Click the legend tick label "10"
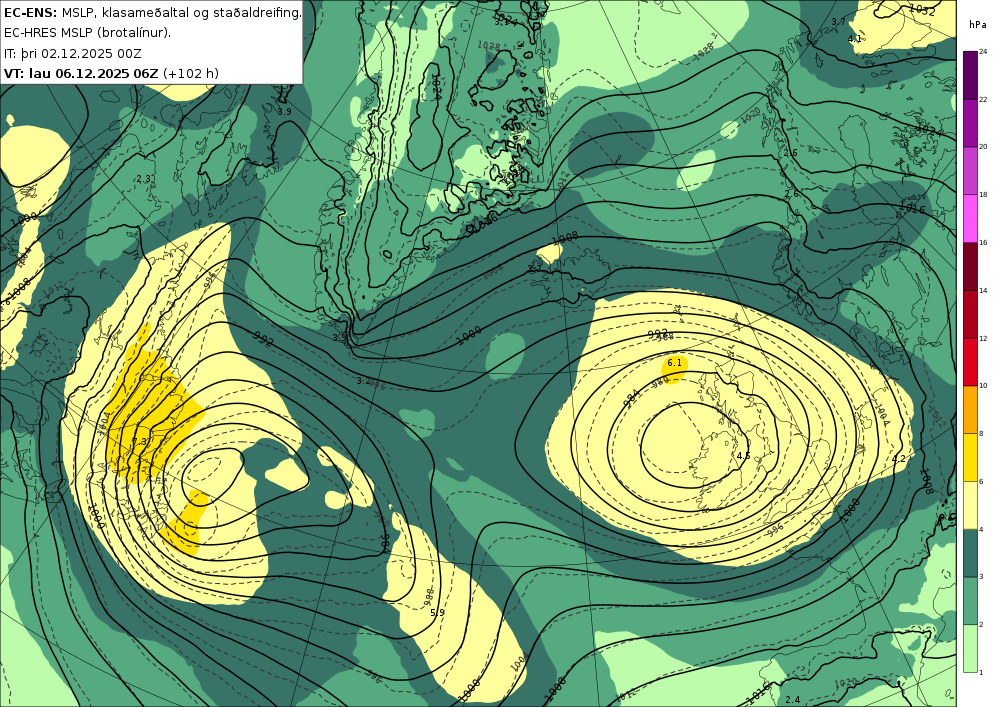Screen dimensions: 1000x707 click(x=983, y=386)
